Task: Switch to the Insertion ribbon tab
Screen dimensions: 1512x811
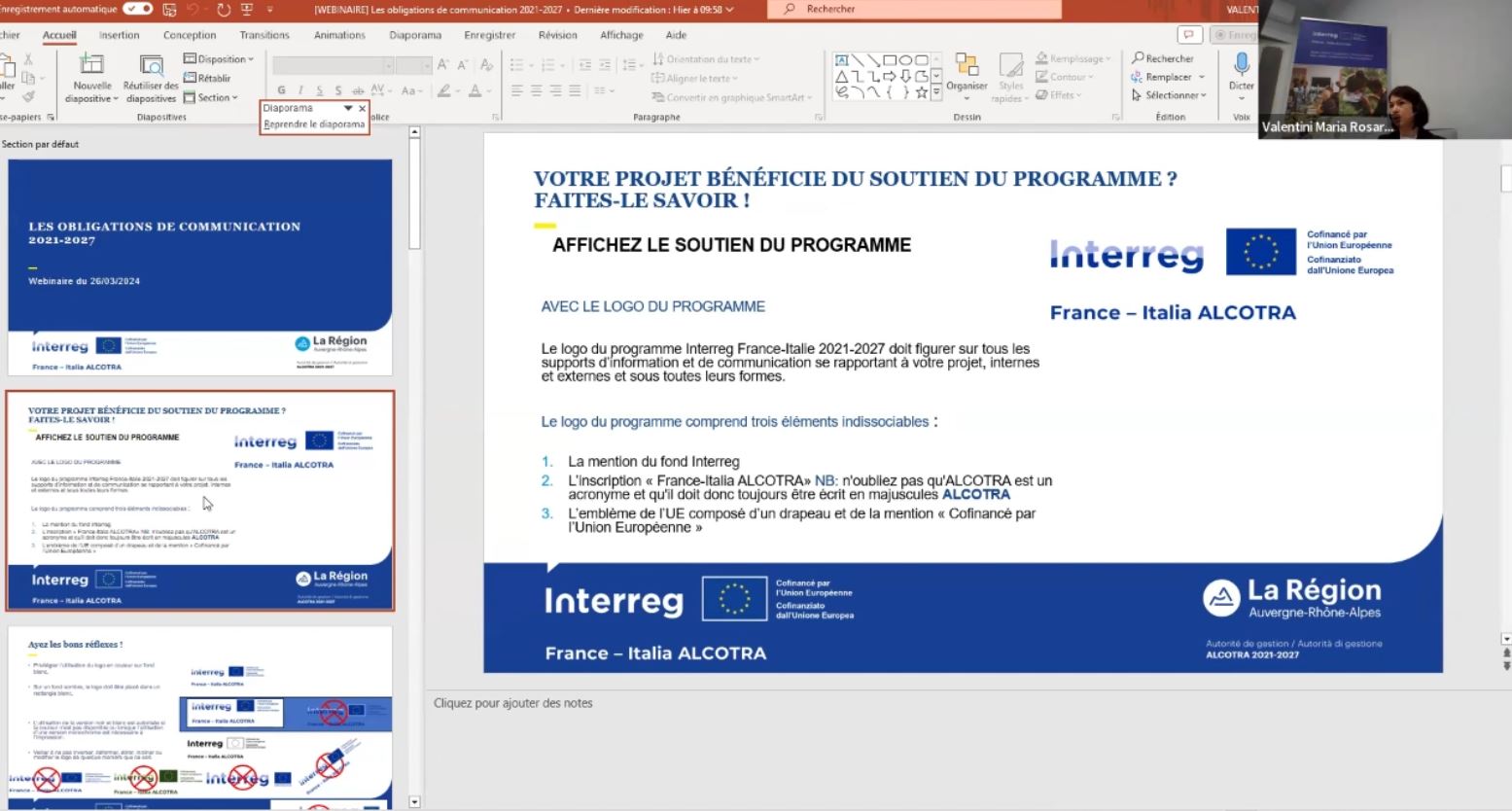Action: (x=119, y=35)
